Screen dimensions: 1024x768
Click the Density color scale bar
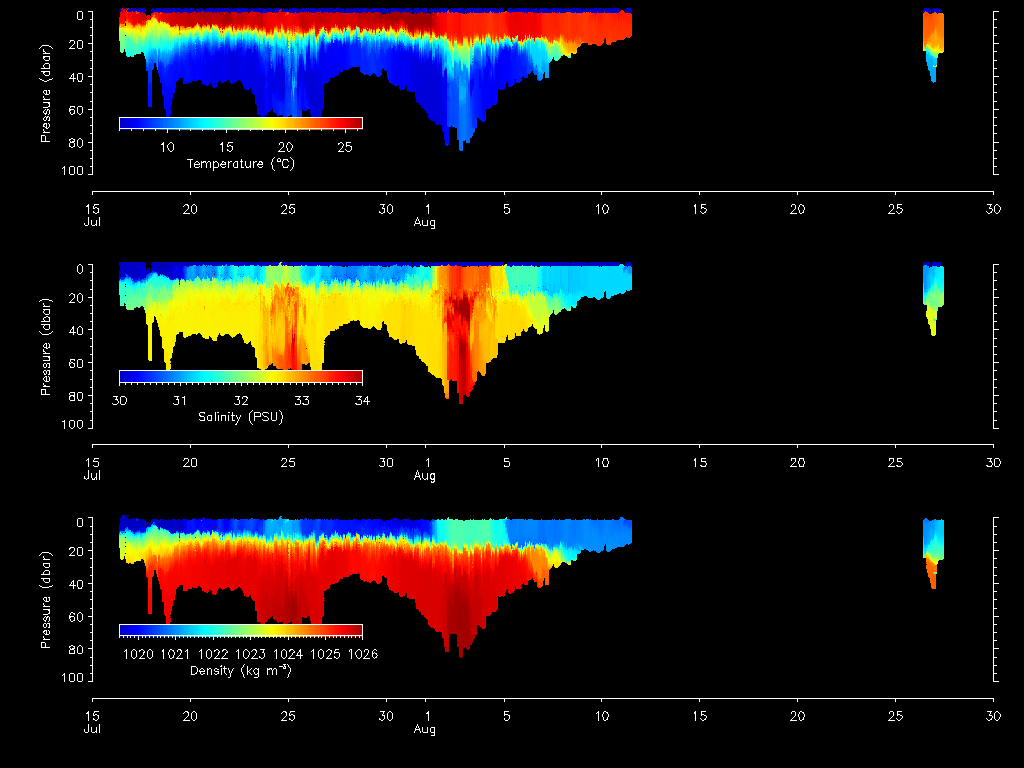pos(240,630)
